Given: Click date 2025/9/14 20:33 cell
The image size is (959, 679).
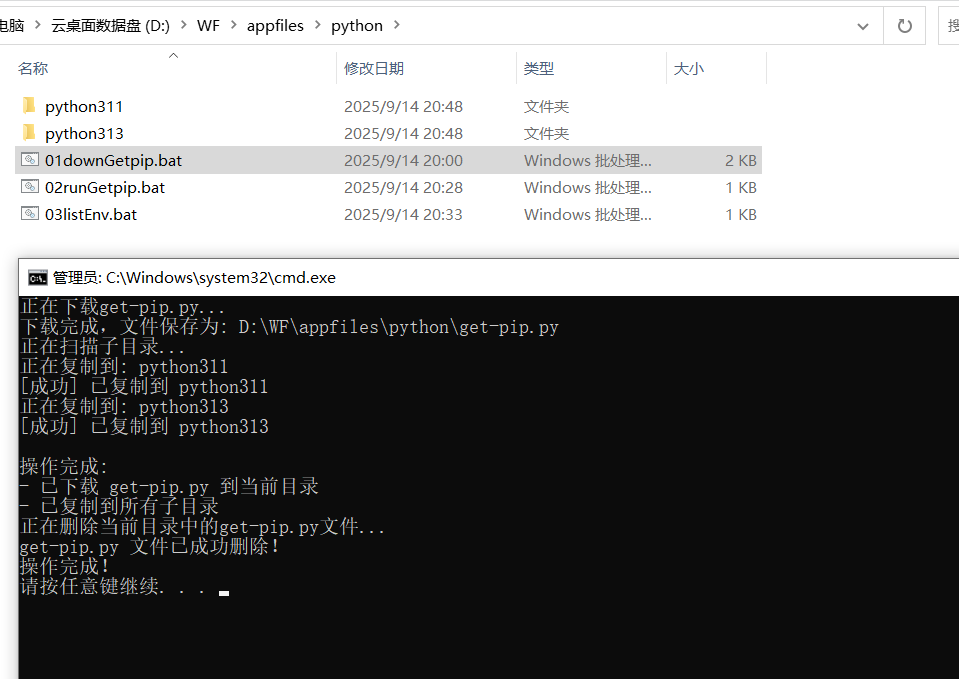Looking at the screenshot, I should [x=403, y=214].
